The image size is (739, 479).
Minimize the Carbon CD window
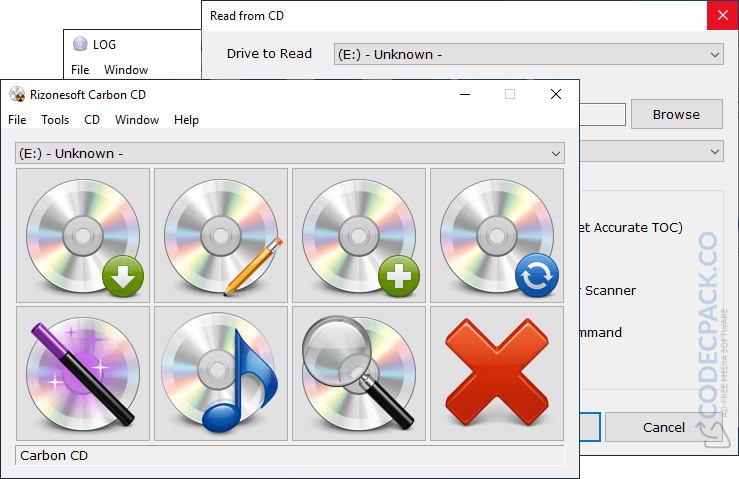(x=465, y=94)
